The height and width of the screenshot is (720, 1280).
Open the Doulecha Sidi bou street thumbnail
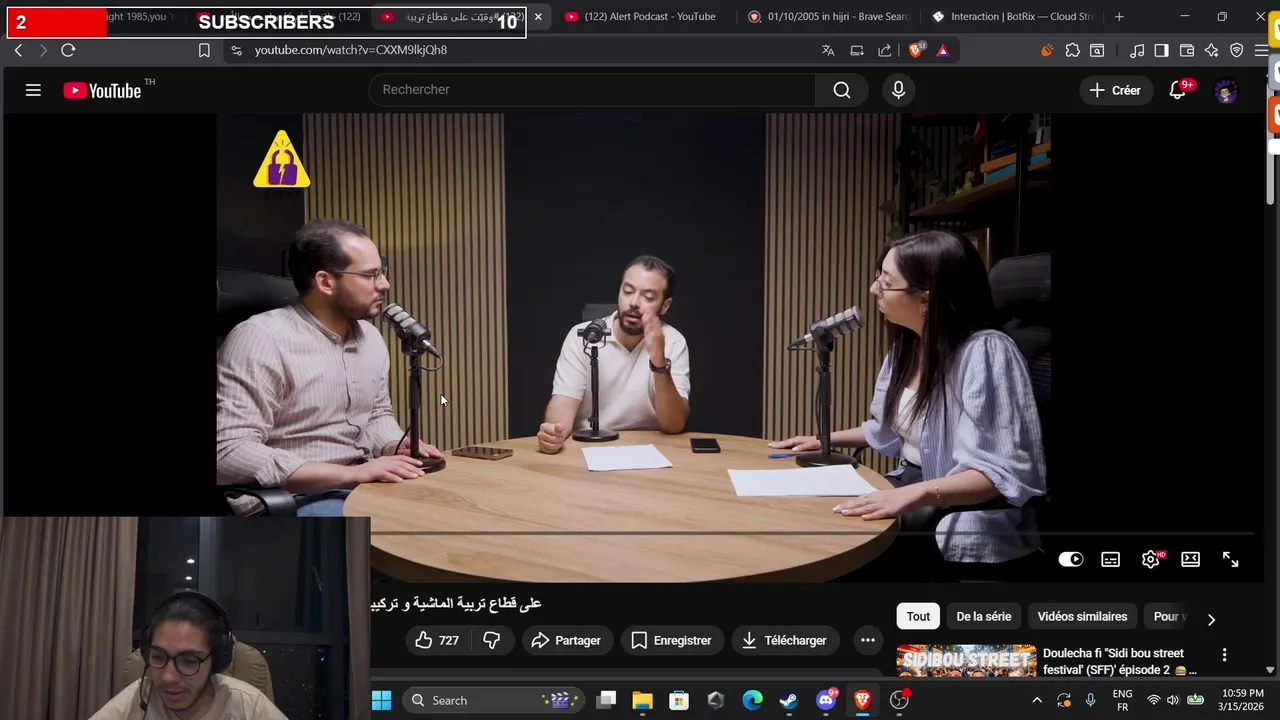(x=966, y=661)
